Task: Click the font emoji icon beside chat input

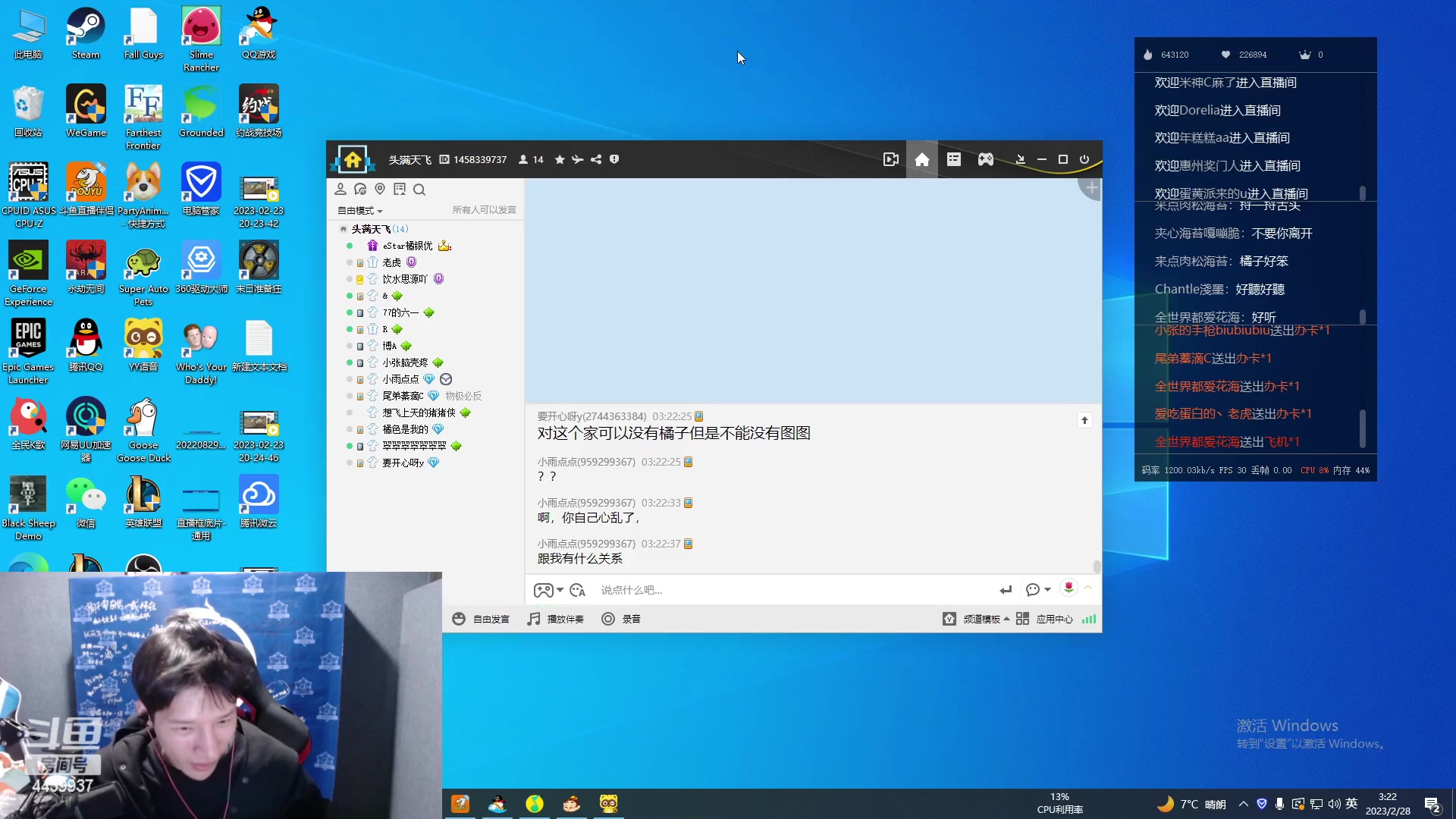Action: point(578,590)
